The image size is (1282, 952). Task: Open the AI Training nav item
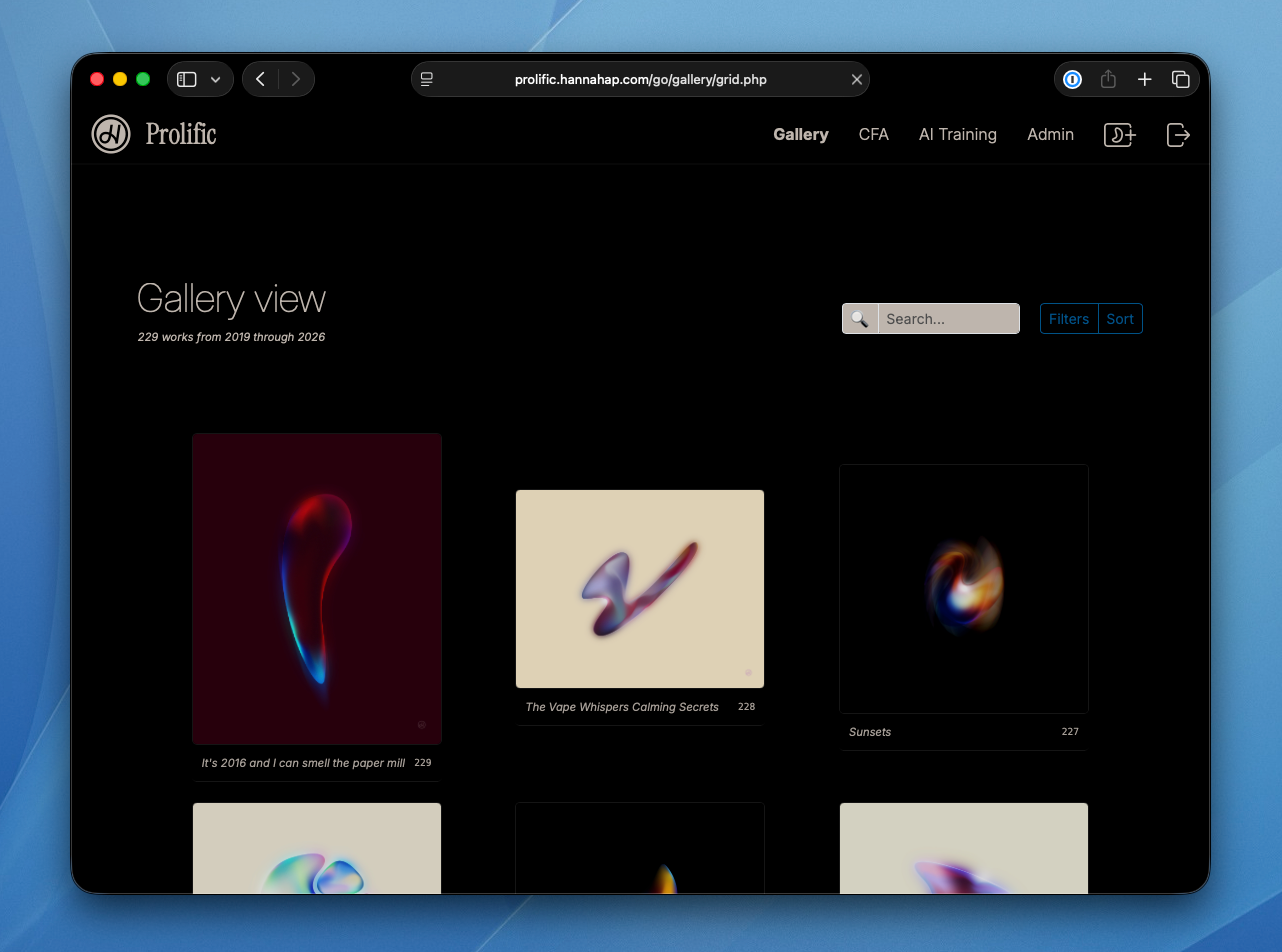[958, 134]
